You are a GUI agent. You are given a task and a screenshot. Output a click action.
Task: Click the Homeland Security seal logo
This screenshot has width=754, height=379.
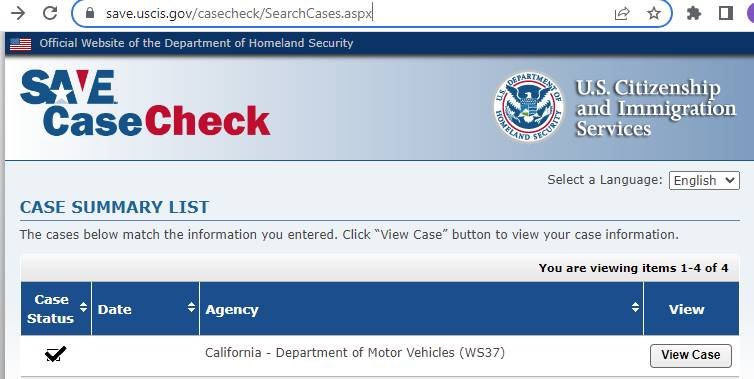pyautogui.click(x=528, y=107)
